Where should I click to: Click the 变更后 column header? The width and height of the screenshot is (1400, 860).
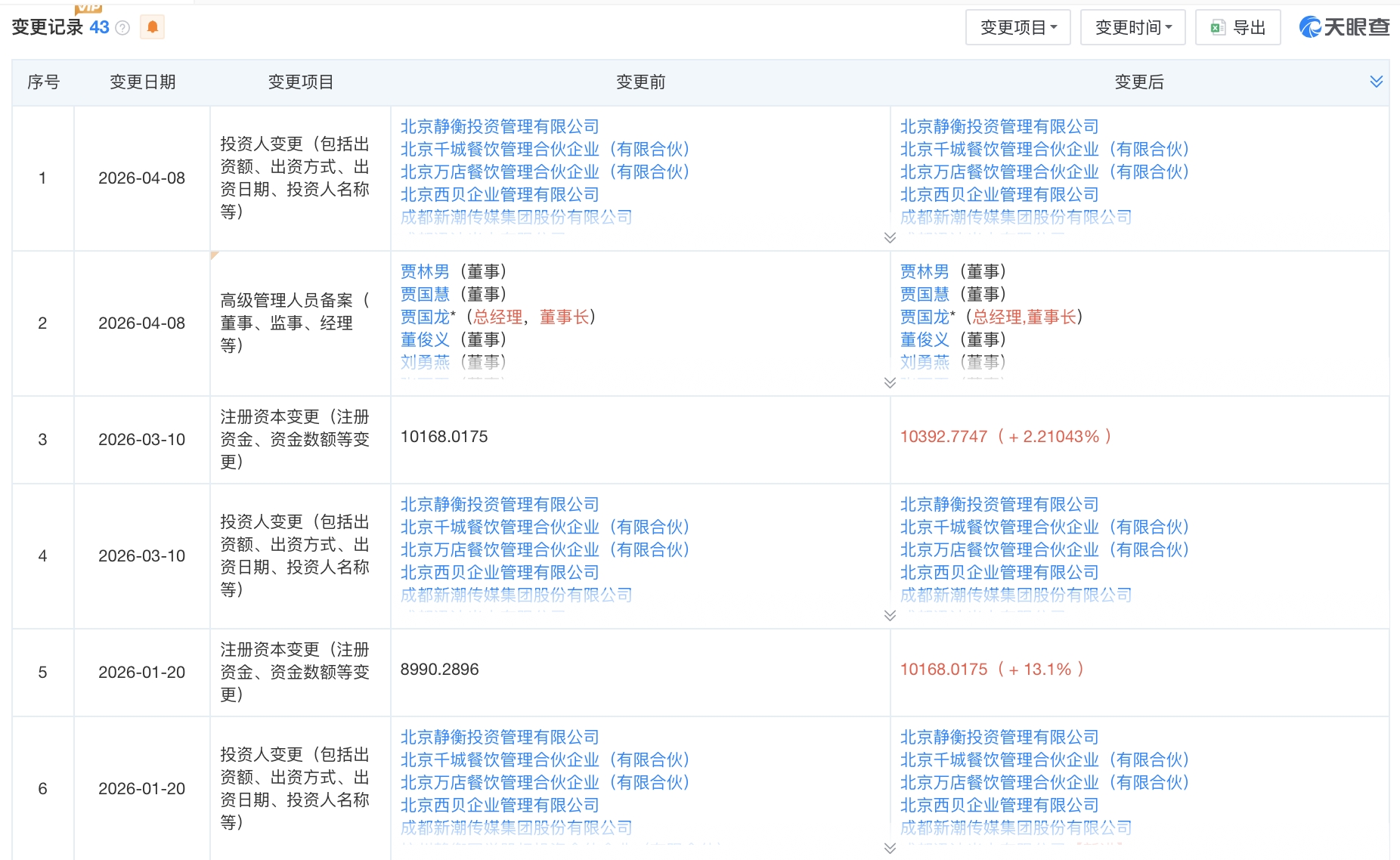[x=1139, y=82]
